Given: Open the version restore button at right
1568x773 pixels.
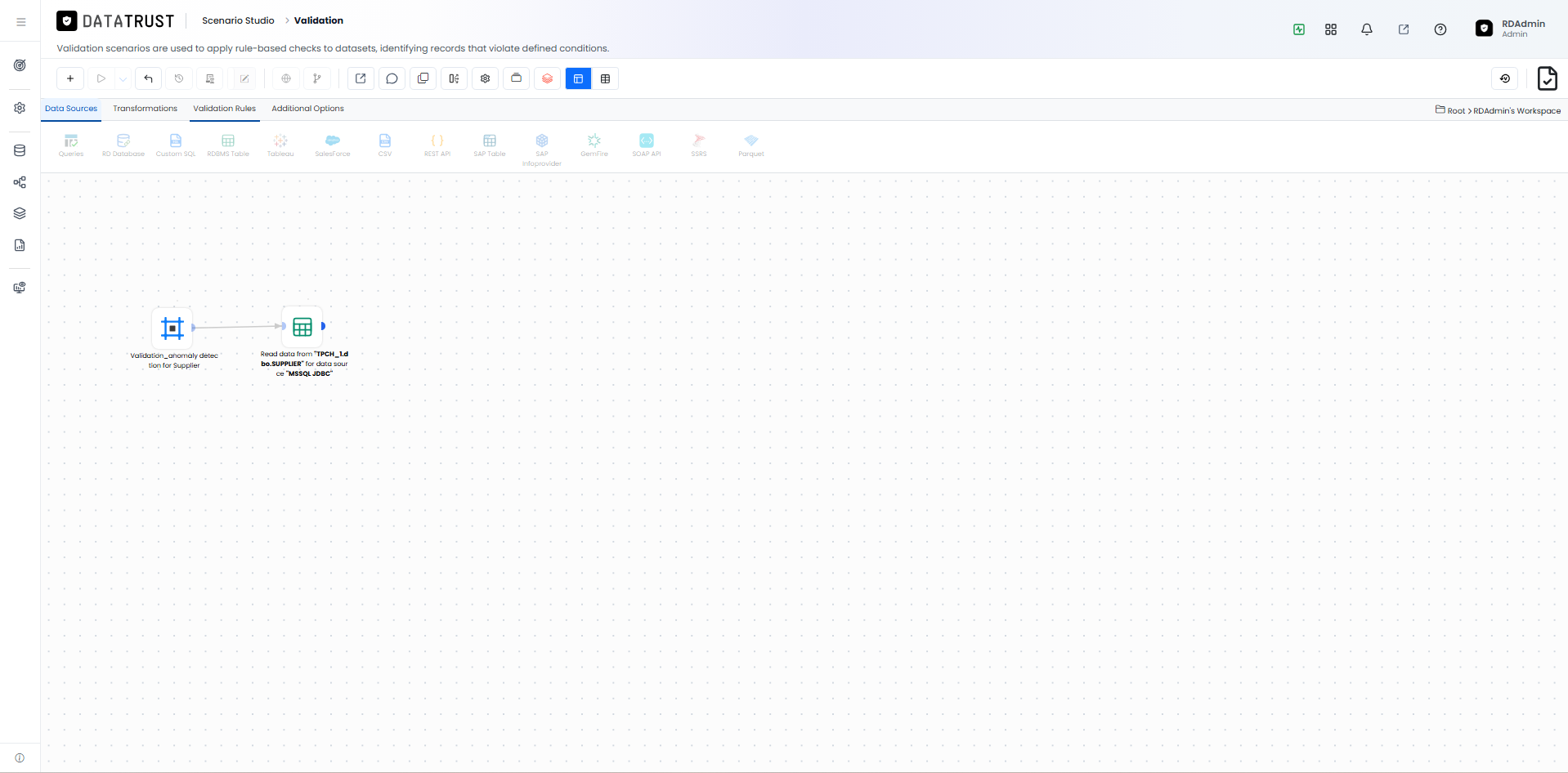Looking at the screenshot, I should [1505, 78].
